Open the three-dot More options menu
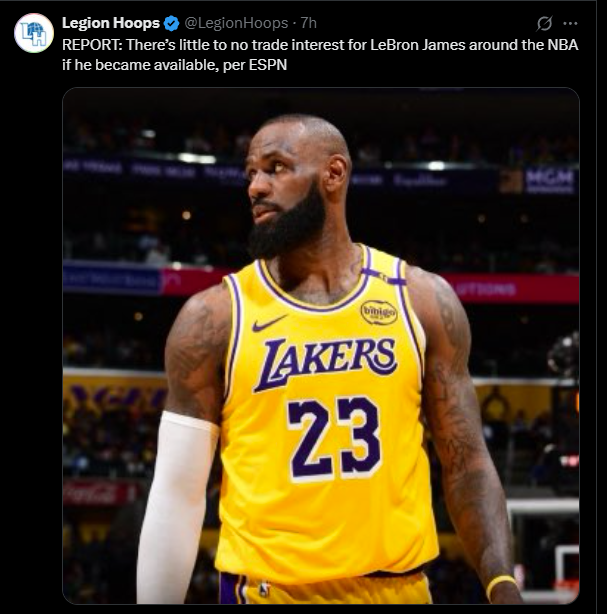607x614 pixels. [570, 23]
